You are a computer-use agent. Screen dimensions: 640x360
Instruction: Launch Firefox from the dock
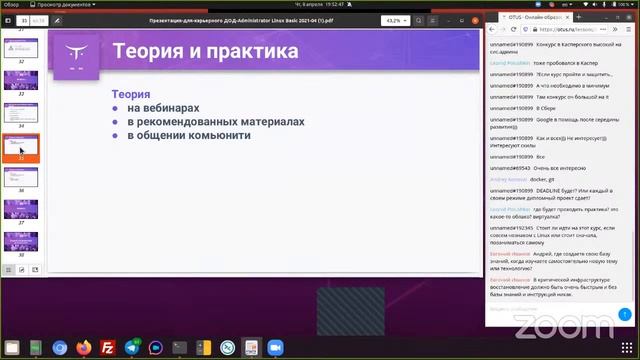tap(84, 348)
